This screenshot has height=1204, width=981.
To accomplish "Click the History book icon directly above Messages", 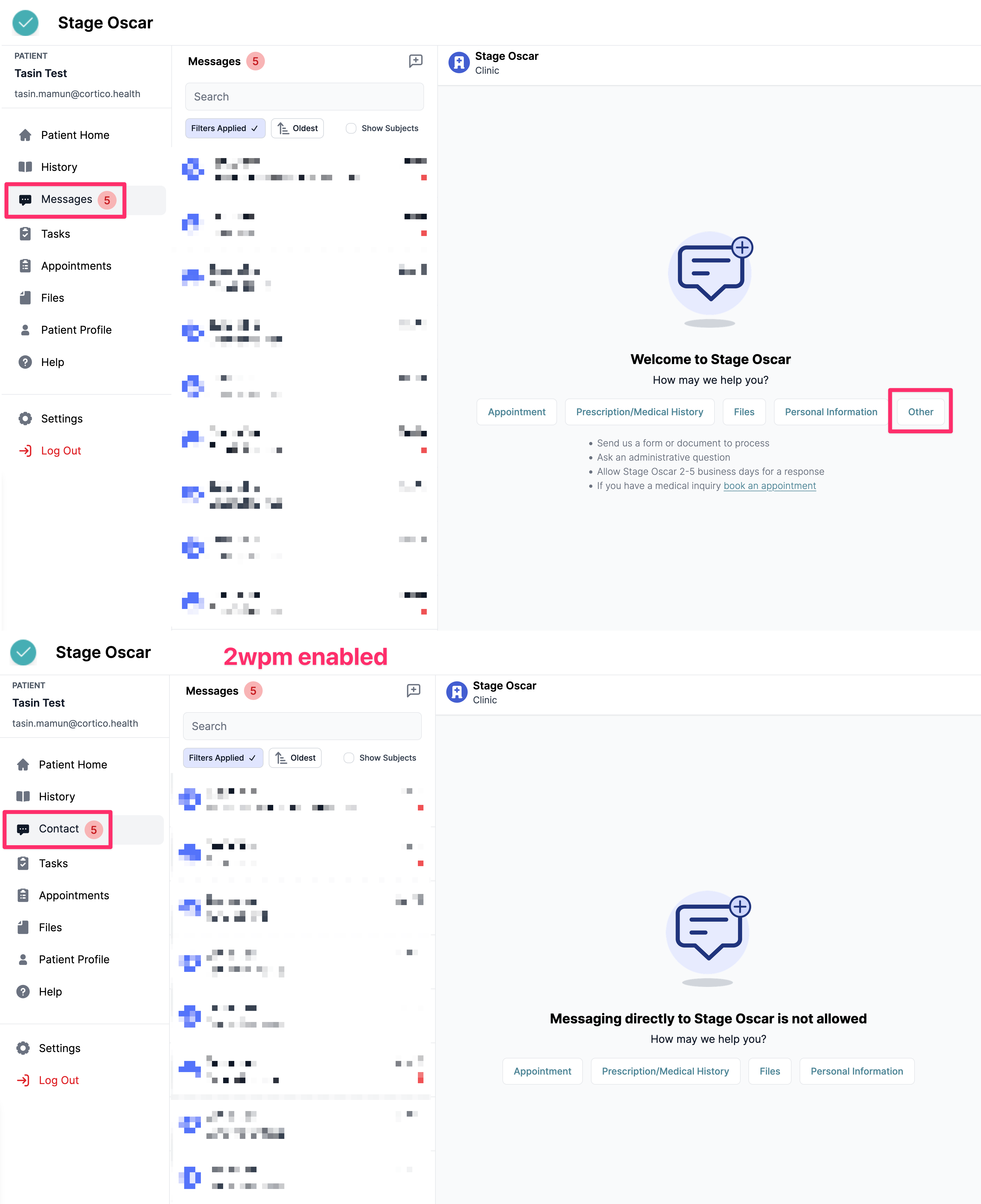I will (25, 167).
